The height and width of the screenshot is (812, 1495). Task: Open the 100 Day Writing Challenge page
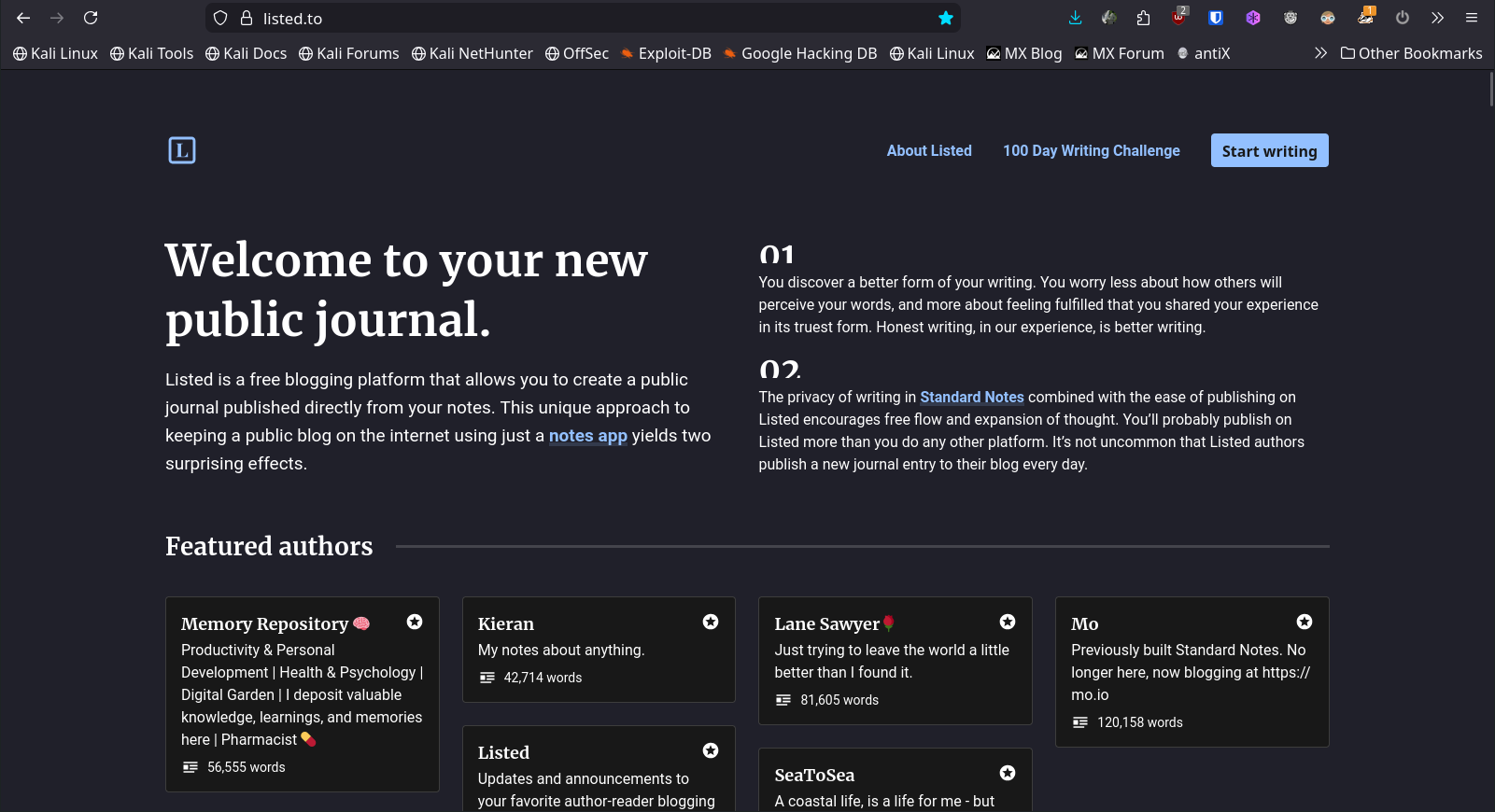click(x=1091, y=150)
